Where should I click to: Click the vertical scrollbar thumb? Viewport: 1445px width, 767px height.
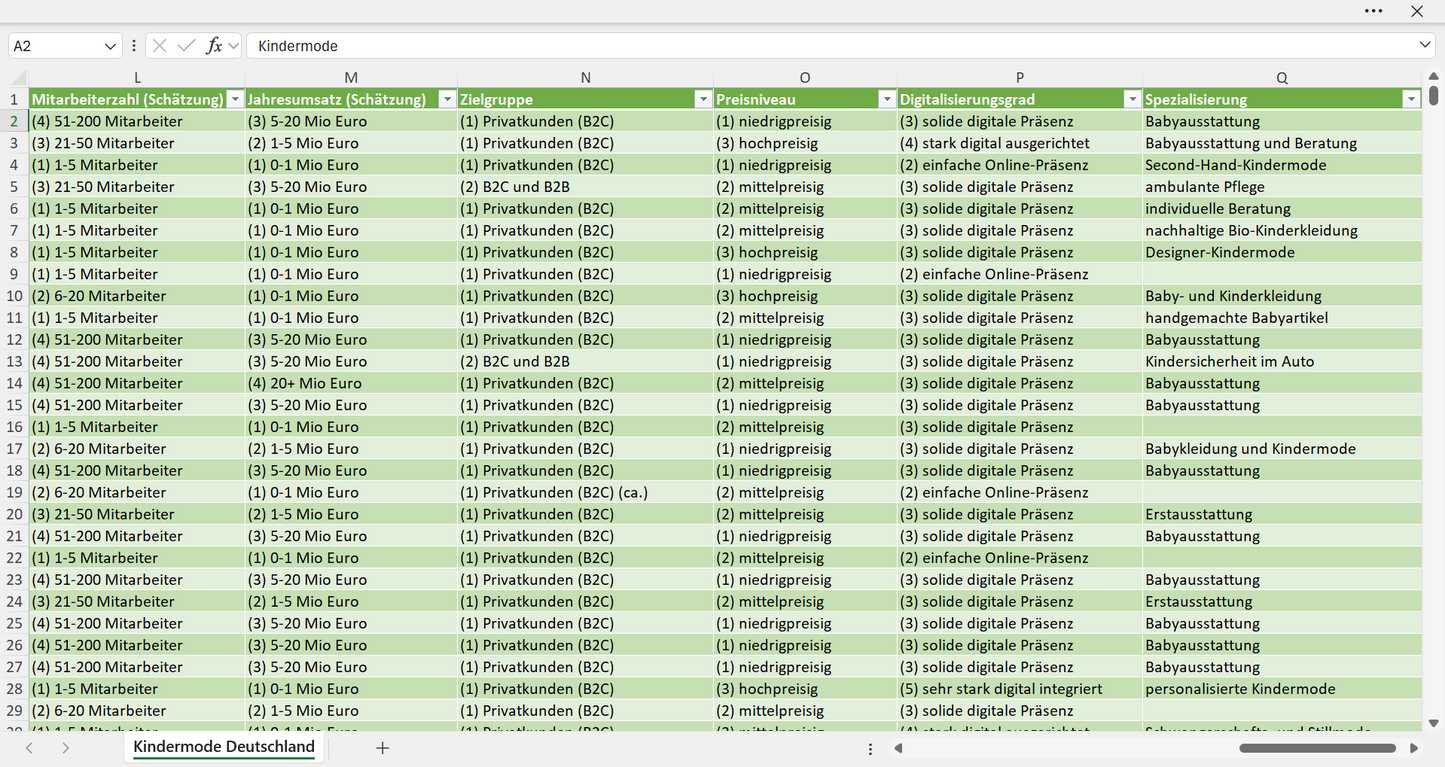(x=1434, y=95)
